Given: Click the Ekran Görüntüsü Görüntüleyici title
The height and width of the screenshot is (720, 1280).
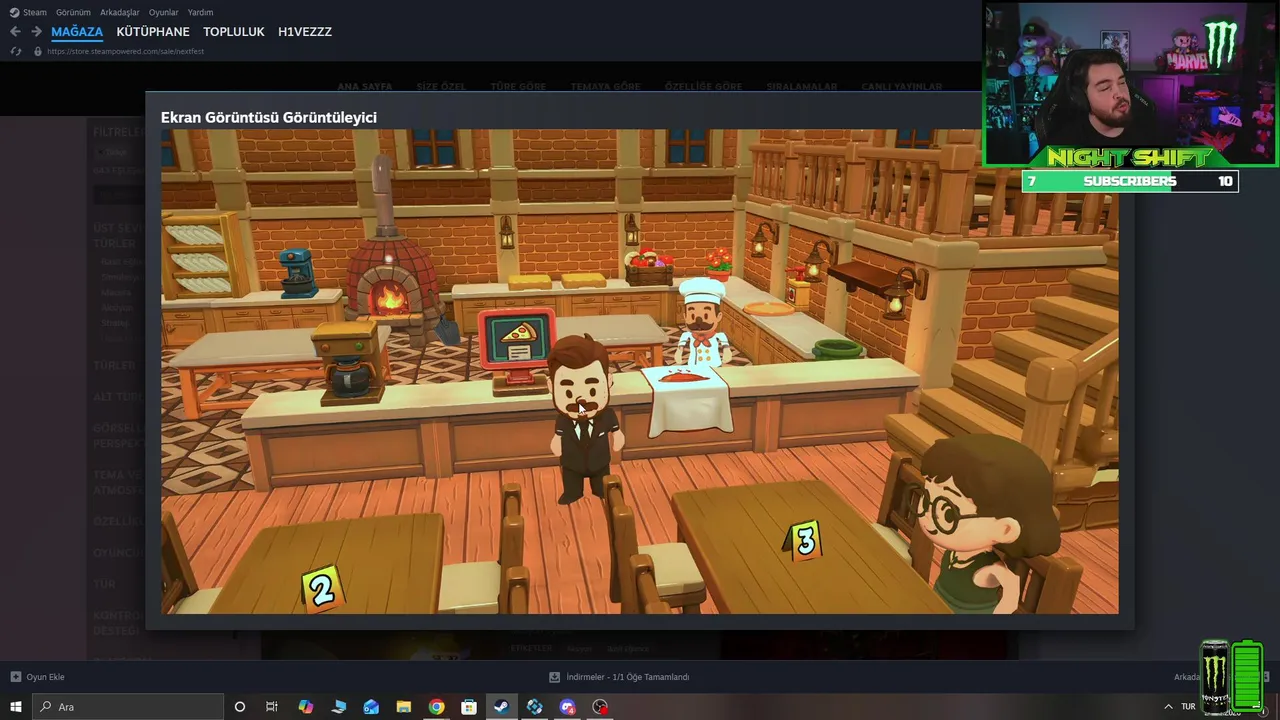Looking at the screenshot, I should tap(269, 117).
